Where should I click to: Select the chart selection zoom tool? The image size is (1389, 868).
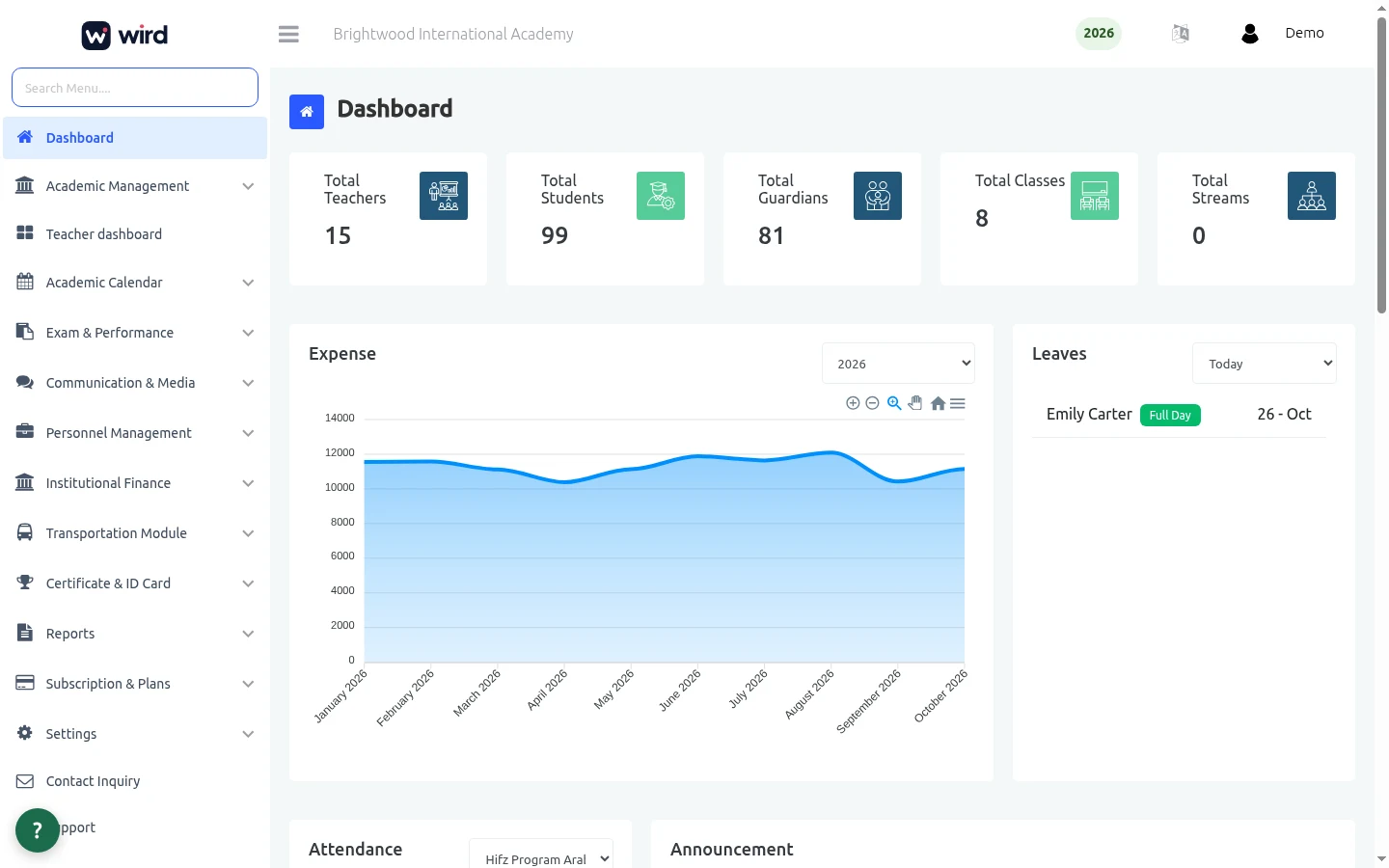point(894,403)
